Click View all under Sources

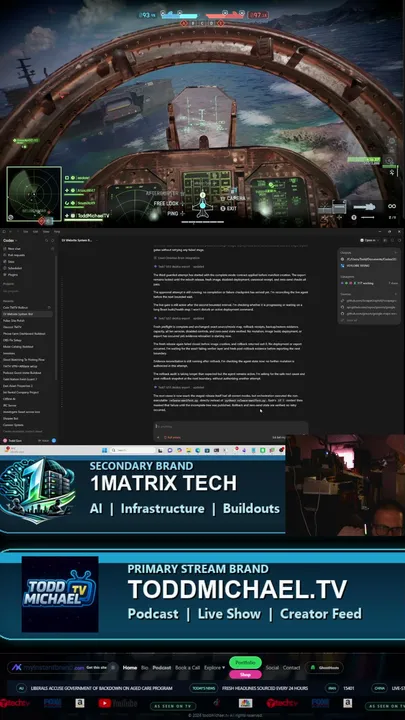pyautogui.click(x=351, y=320)
